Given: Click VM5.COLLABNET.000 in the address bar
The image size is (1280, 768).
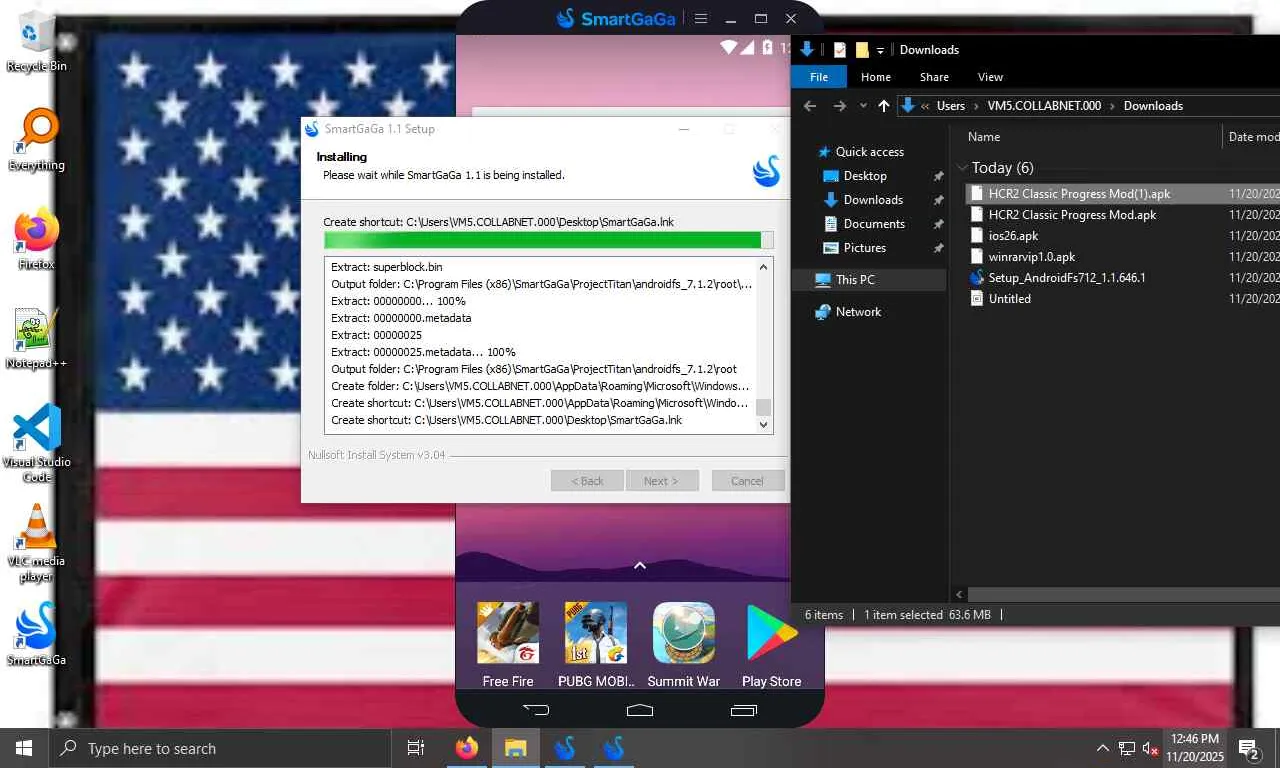Looking at the screenshot, I should pos(1044,106).
